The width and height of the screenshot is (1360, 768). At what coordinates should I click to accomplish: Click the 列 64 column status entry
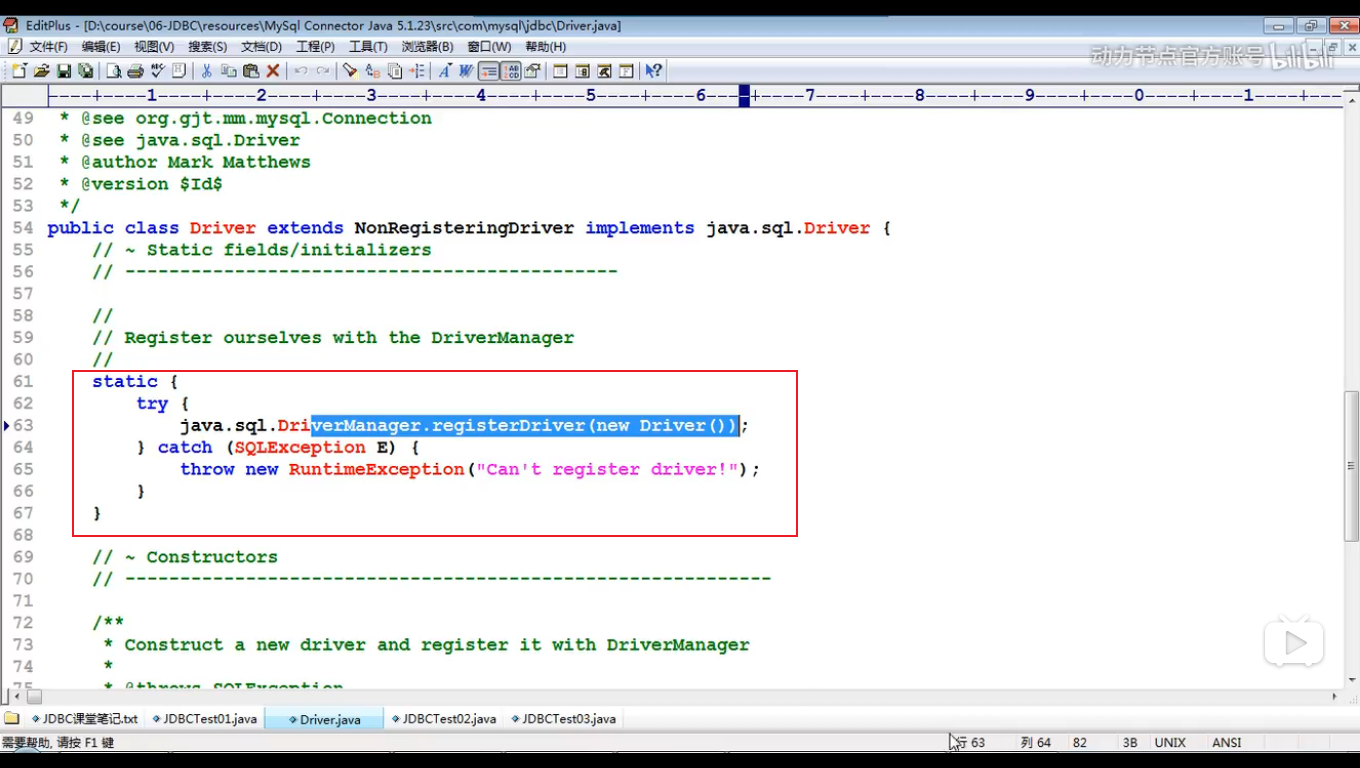[x=1036, y=743]
